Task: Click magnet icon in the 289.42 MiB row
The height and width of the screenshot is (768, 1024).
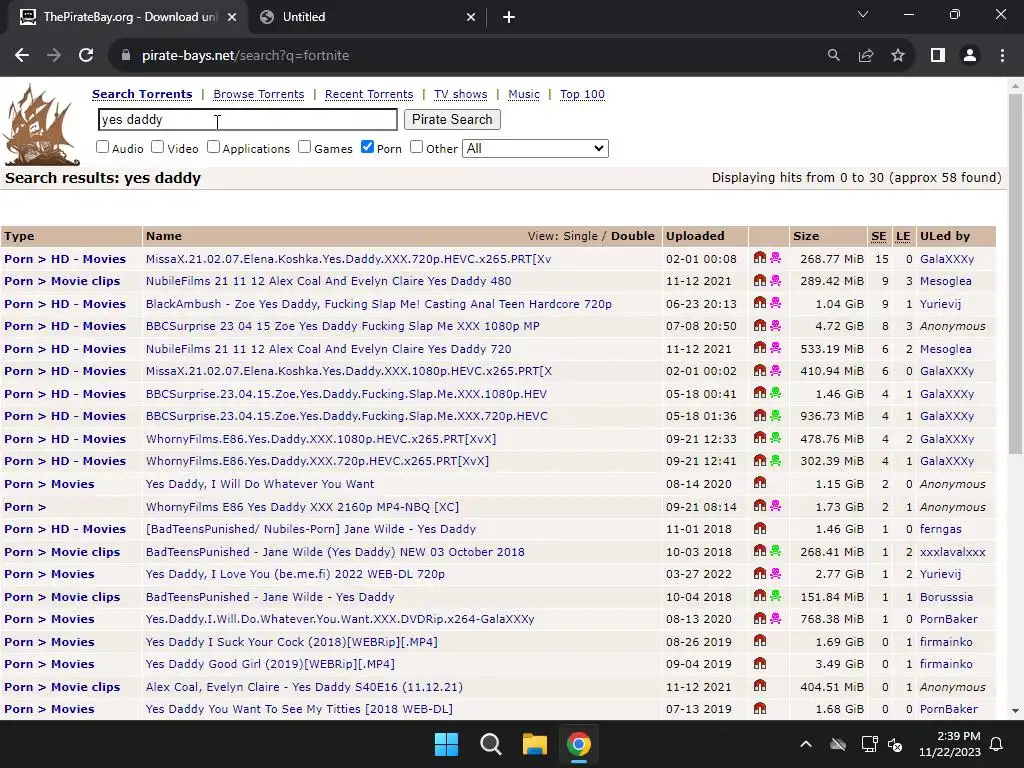Action: tap(760, 280)
